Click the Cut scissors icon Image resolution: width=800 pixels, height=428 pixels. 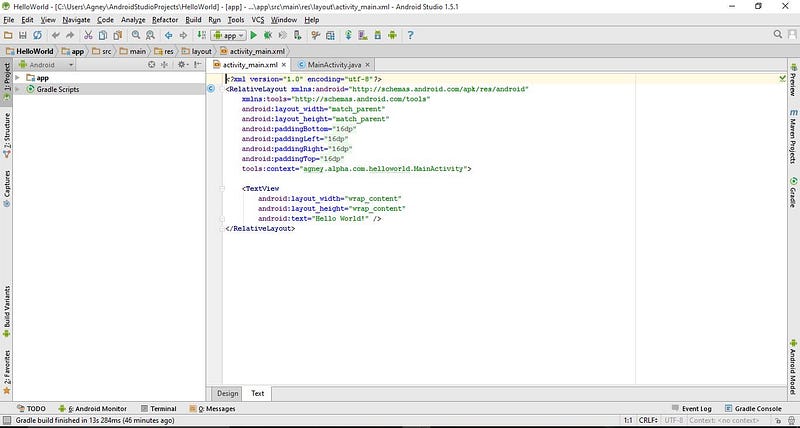88,35
